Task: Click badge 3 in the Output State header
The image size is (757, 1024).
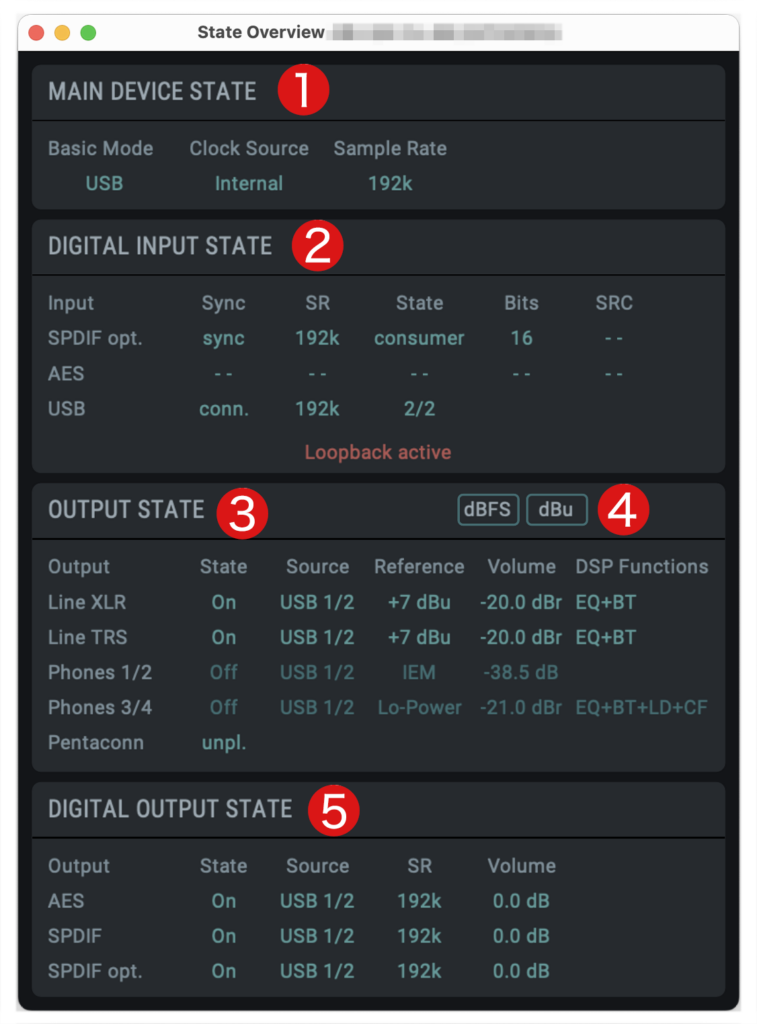Action: coord(240,511)
